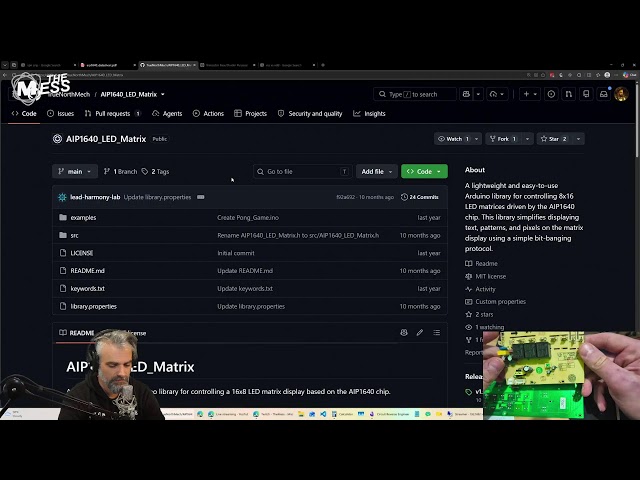The image size is (640, 480).
Task: Open the MIT license link
Action: tap(486, 276)
